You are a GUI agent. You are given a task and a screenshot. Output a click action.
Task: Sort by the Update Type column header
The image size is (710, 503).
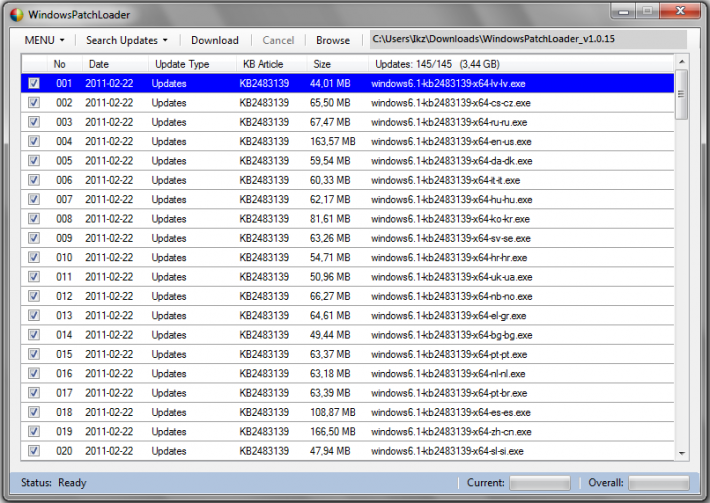coord(192,64)
